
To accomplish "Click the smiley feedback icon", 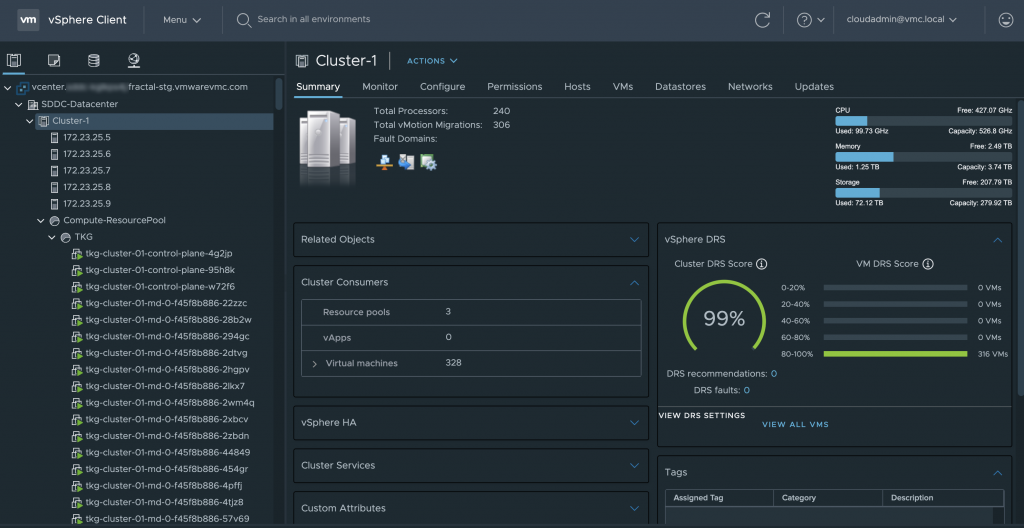I will click(1005, 20).
